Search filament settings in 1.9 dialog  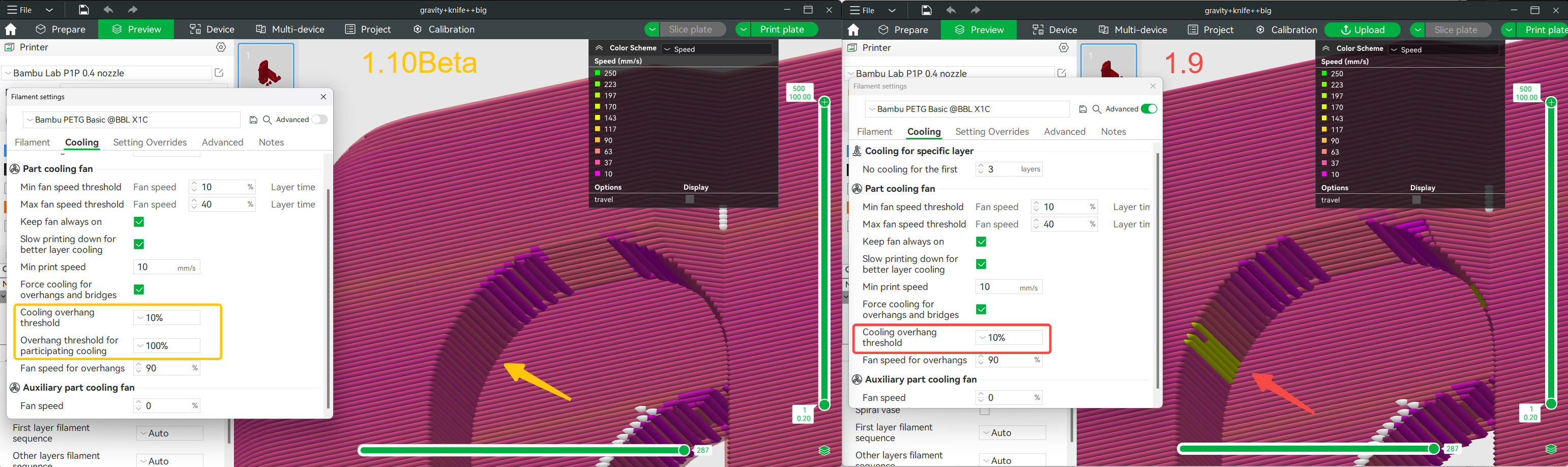pos(1097,109)
